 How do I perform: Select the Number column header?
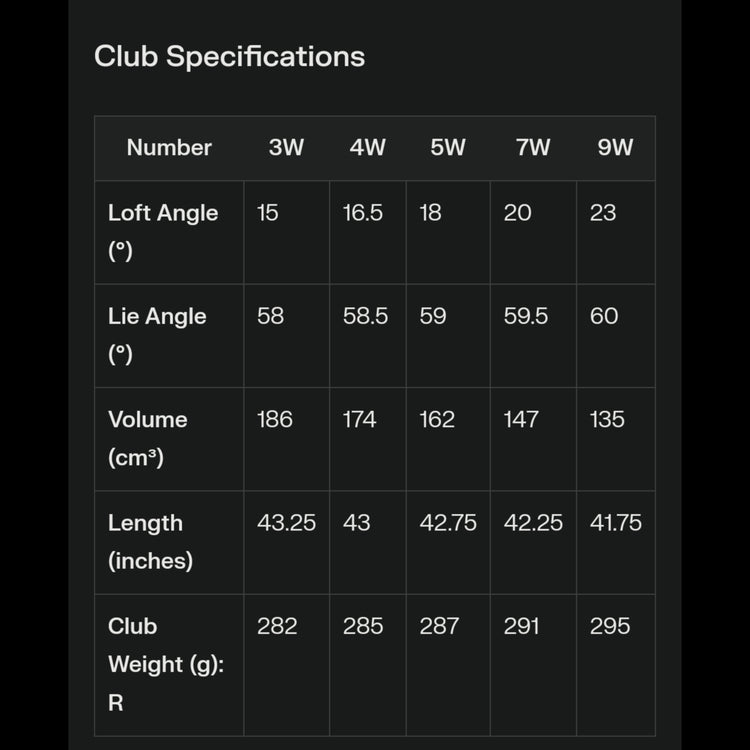(x=169, y=148)
